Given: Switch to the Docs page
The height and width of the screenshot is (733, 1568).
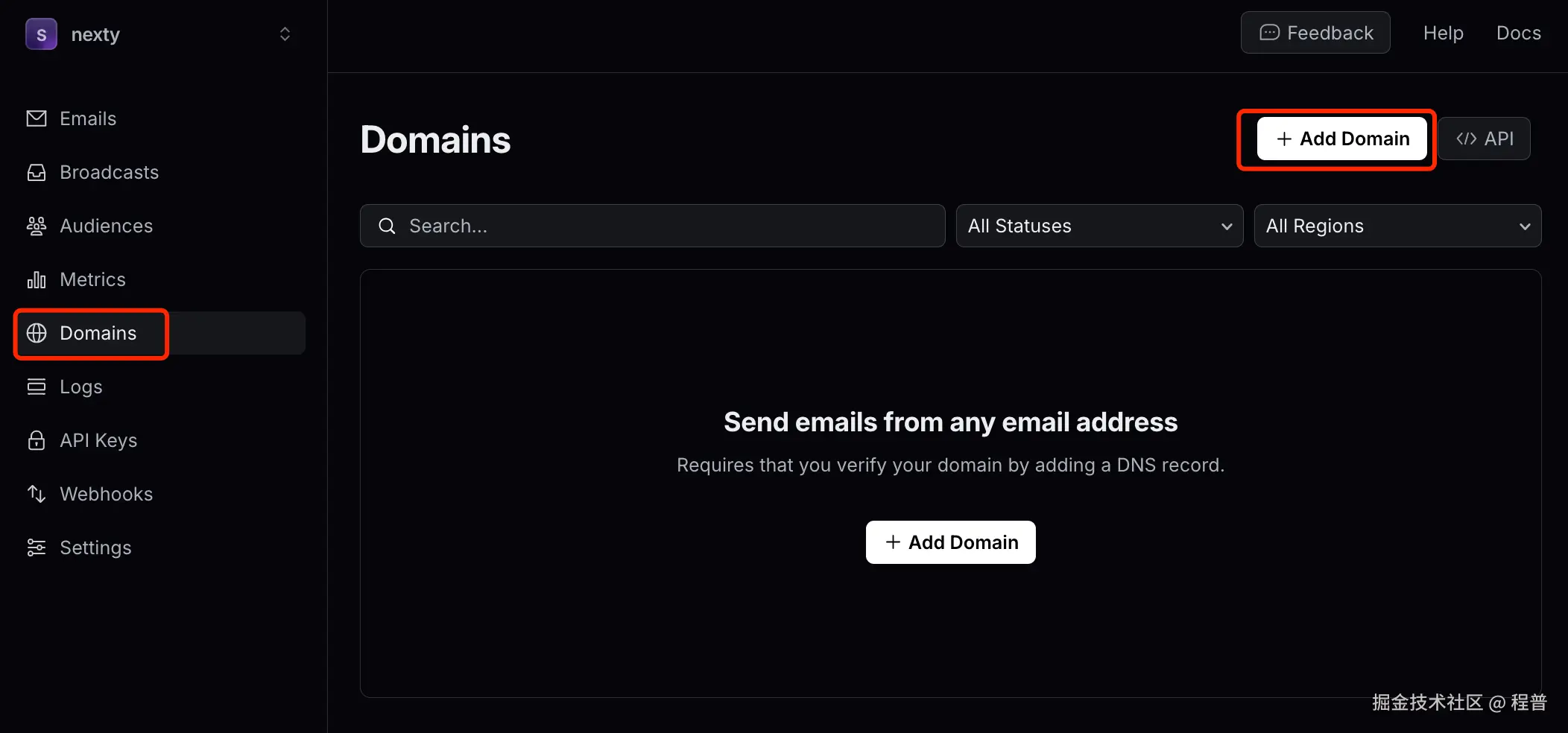Looking at the screenshot, I should [1518, 33].
